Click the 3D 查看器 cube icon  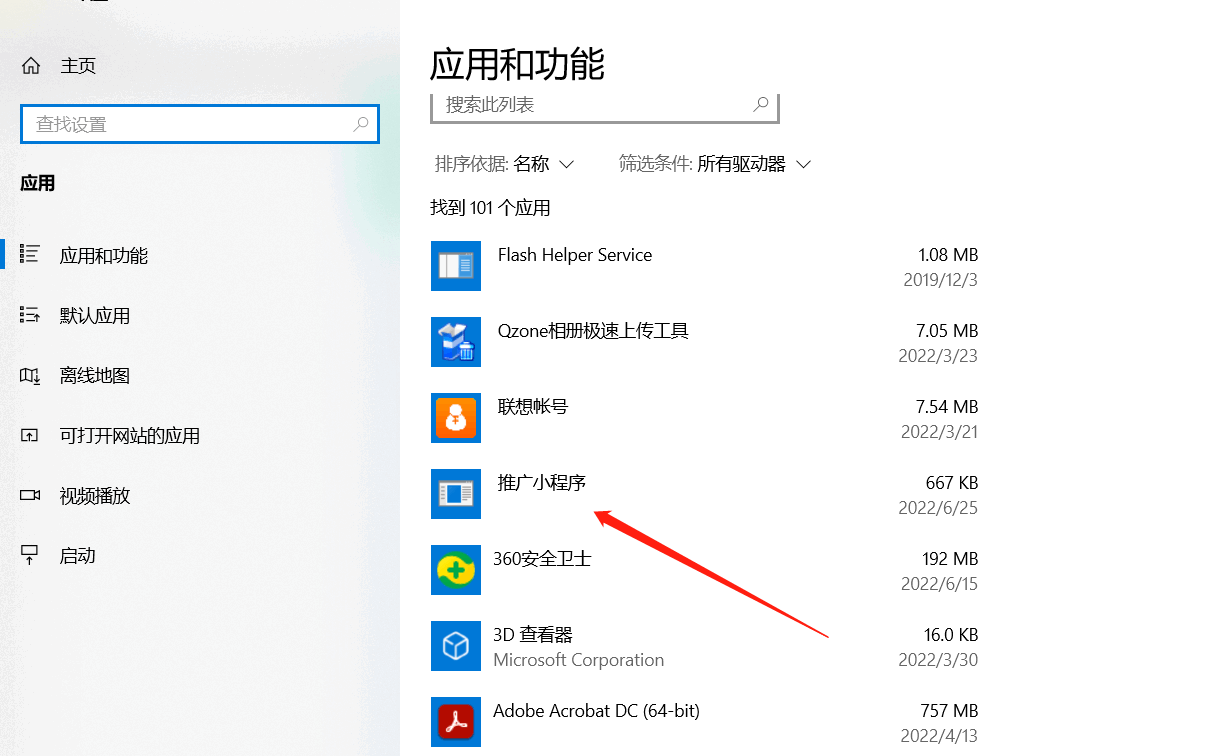456,646
